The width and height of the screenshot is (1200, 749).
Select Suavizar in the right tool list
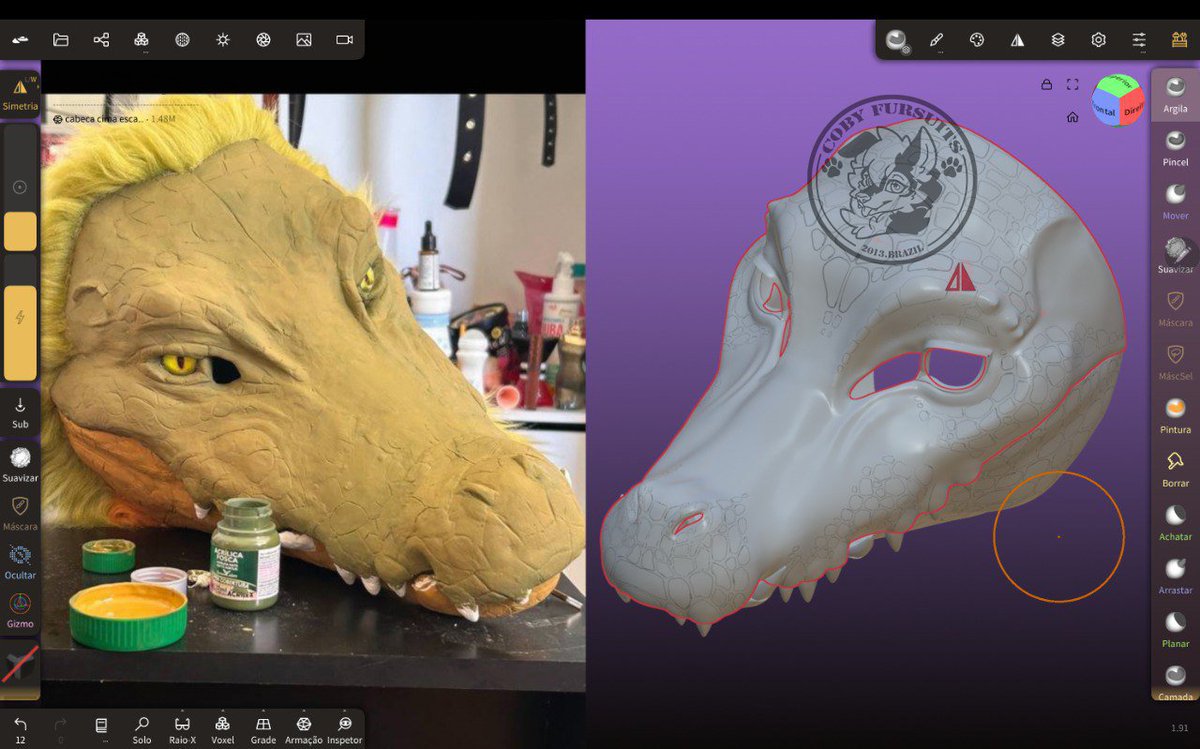click(1176, 255)
